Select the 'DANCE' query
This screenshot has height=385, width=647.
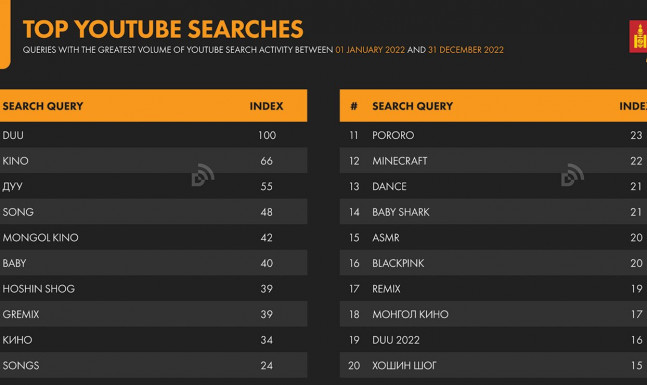point(390,186)
